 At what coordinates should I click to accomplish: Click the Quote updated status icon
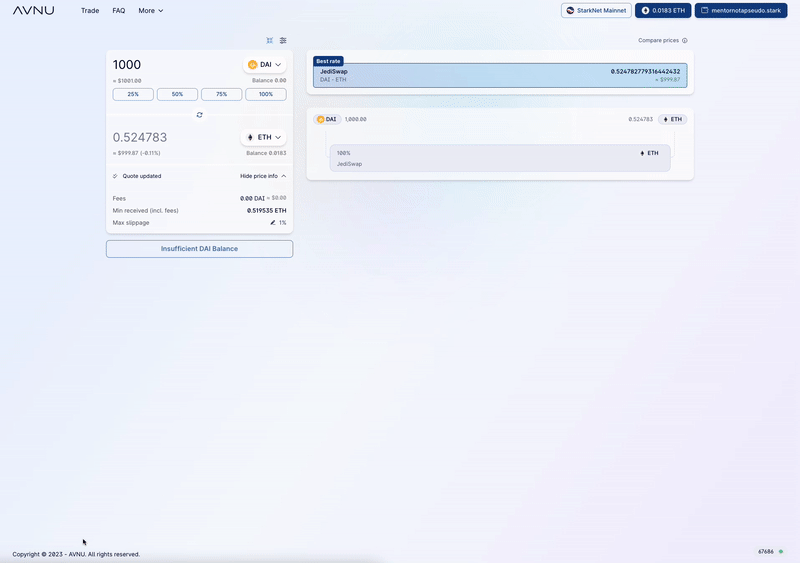click(115, 176)
